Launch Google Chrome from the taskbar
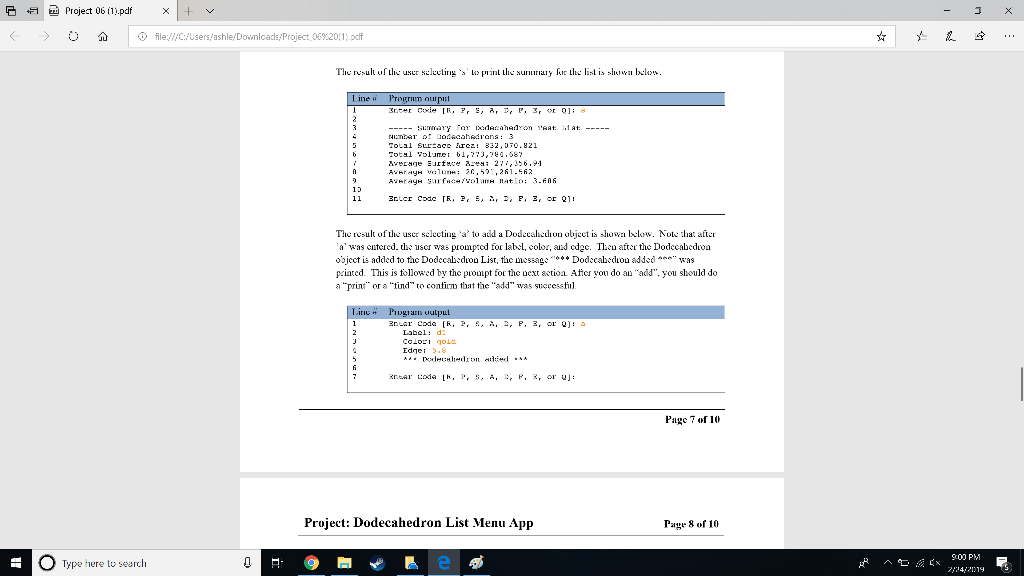The height and width of the screenshot is (576, 1024). point(310,562)
